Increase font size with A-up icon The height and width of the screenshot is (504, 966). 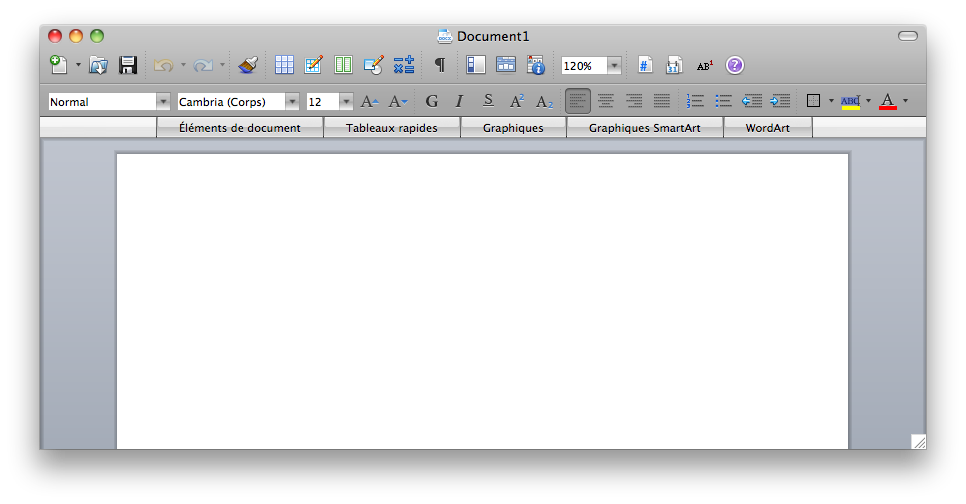[x=370, y=102]
